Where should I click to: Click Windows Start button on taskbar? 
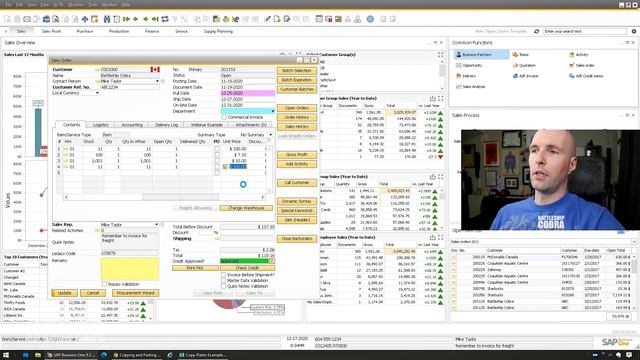[6, 355]
